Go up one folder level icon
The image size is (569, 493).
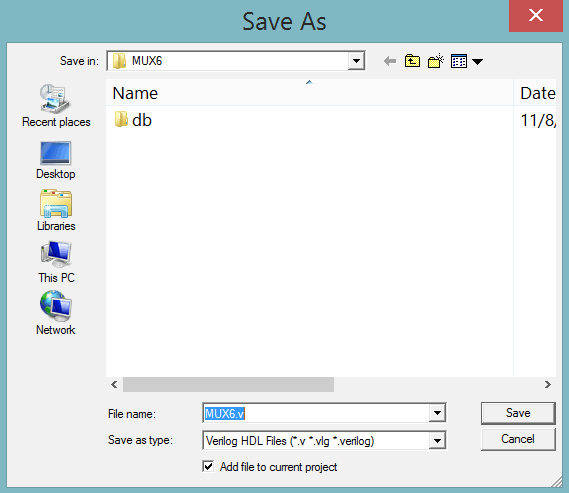click(x=412, y=61)
